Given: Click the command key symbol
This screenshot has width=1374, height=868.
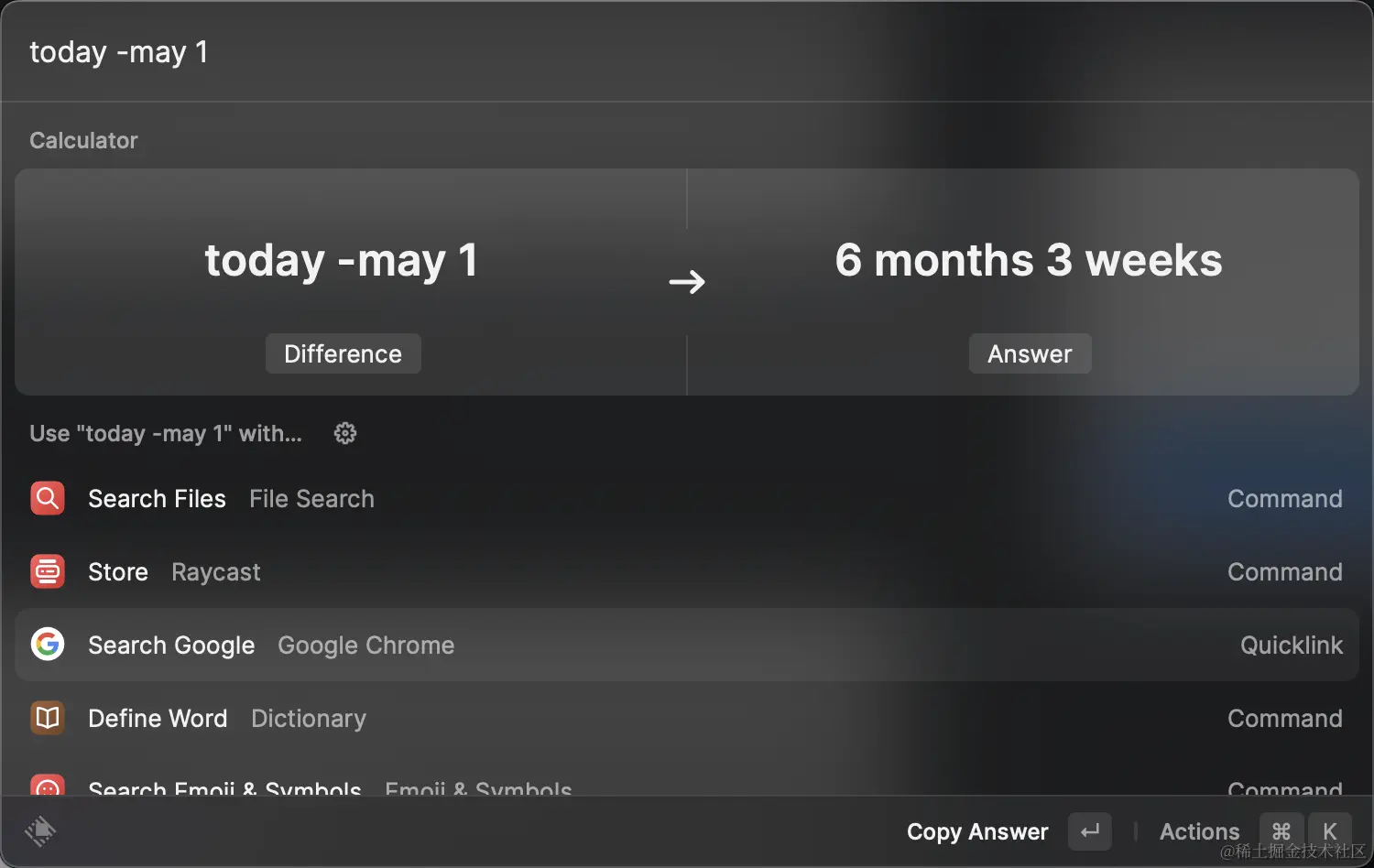Looking at the screenshot, I should tap(1281, 831).
